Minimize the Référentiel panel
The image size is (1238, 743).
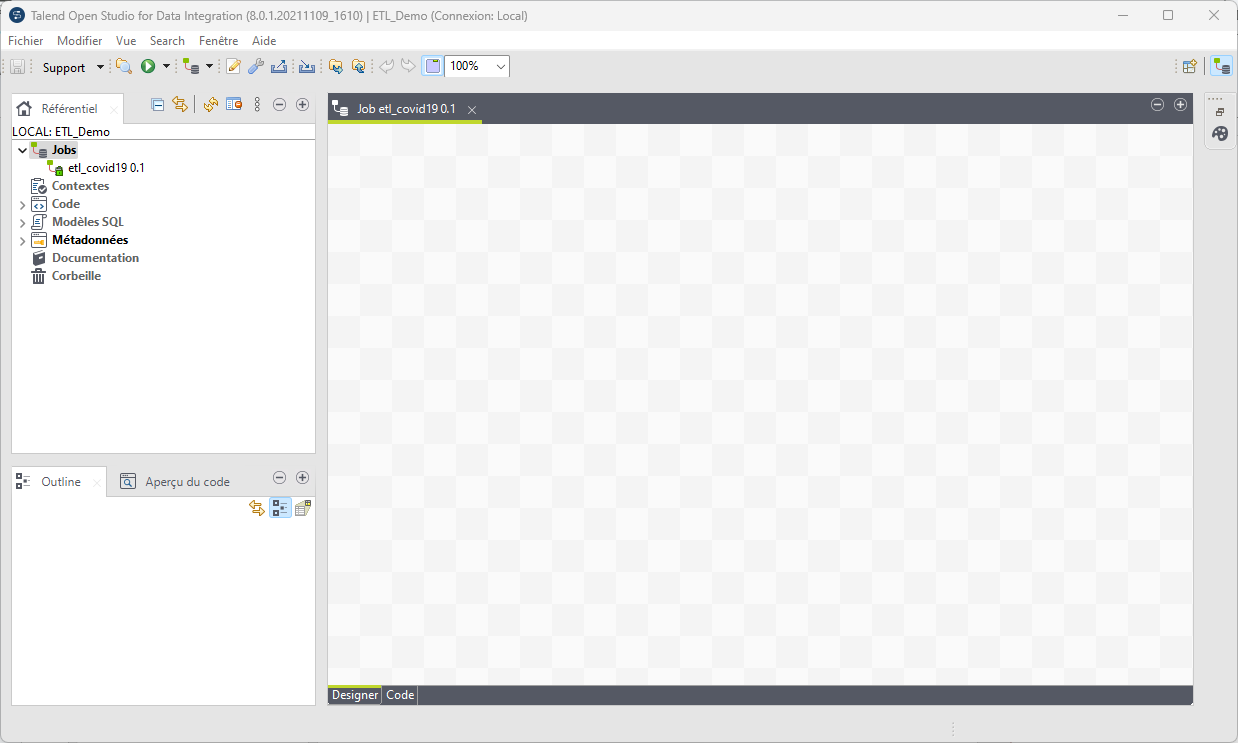point(280,104)
